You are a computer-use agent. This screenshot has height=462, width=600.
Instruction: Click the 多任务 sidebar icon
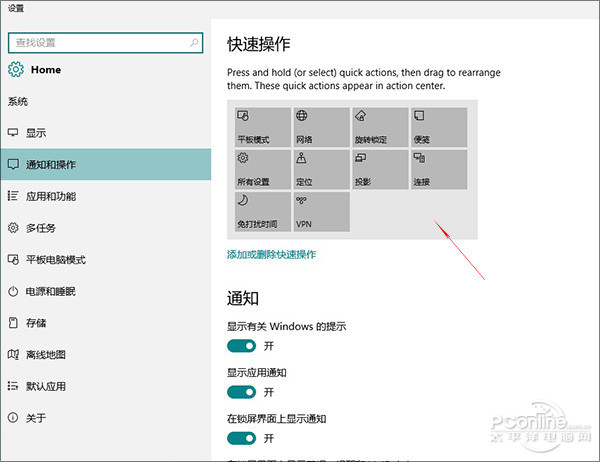13,228
